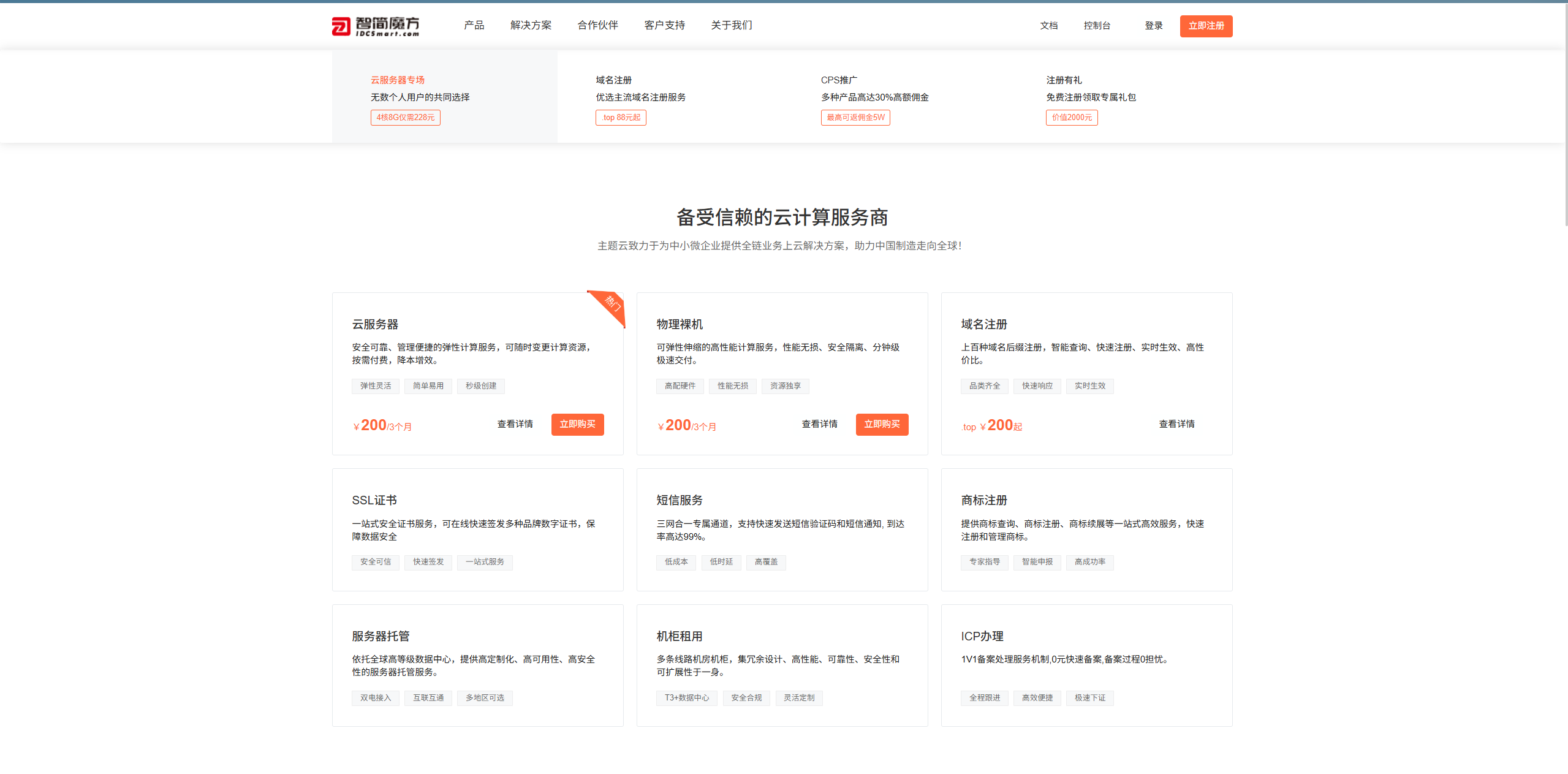
Task: Open the 域名注册 product card title
Action: coord(984,324)
